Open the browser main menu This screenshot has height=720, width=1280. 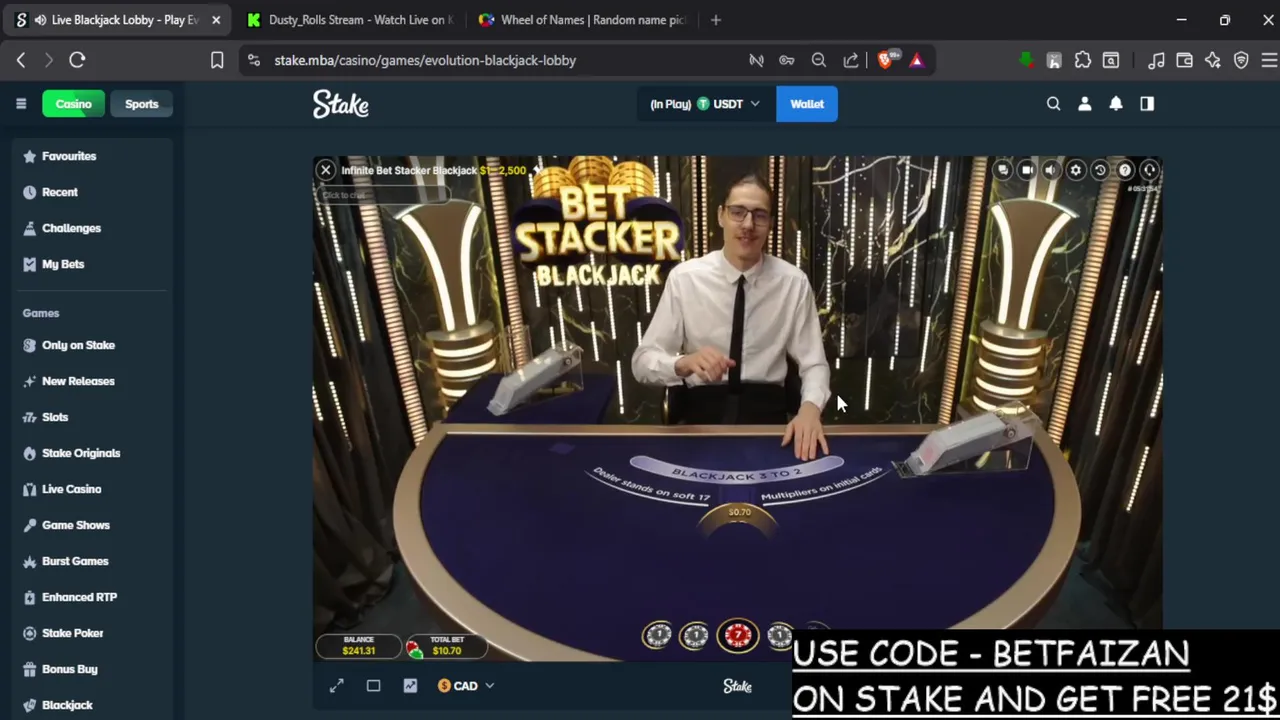pos(1269,60)
